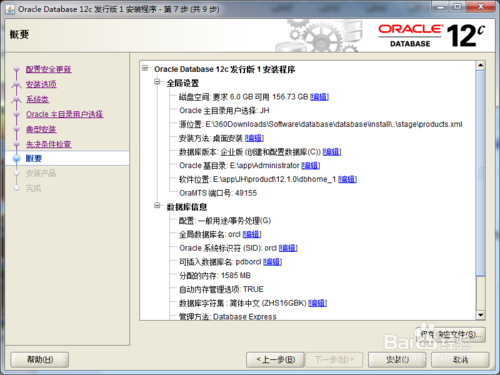Select the 配置: 一般用途/事务处理(G) row
Image resolution: width=500 pixels, height=375 pixels.
click(225, 221)
